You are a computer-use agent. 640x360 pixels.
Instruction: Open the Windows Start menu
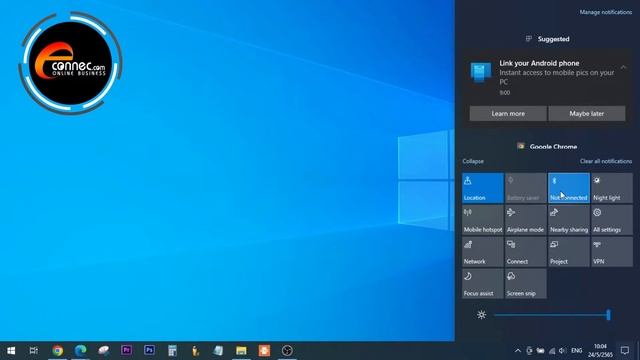11,351
